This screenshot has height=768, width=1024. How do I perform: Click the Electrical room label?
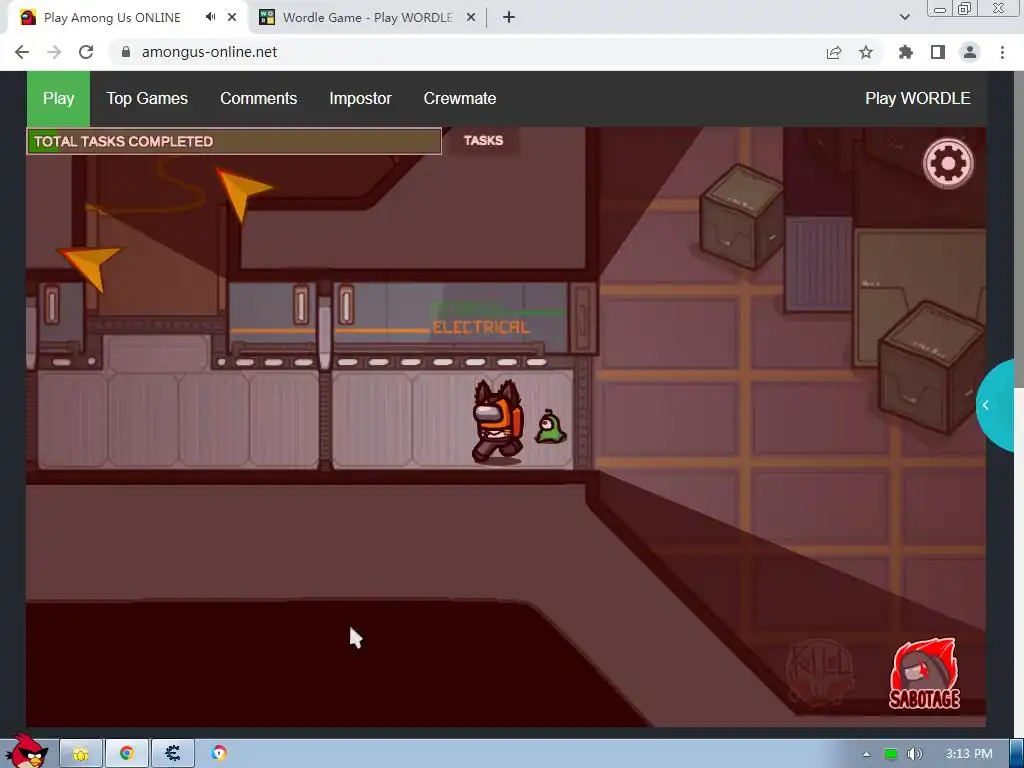481,327
